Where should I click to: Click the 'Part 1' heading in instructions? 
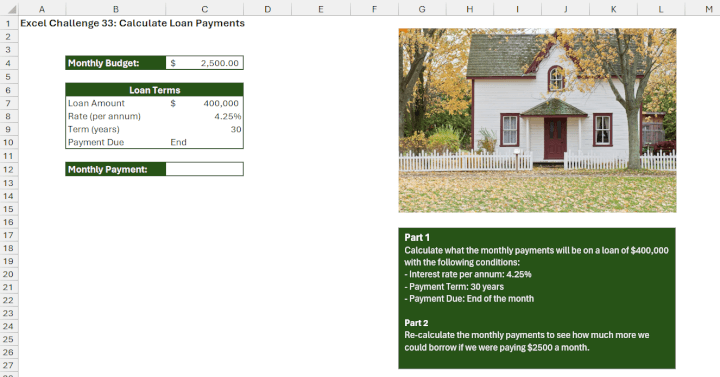pyautogui.click(x=417, y=237)
